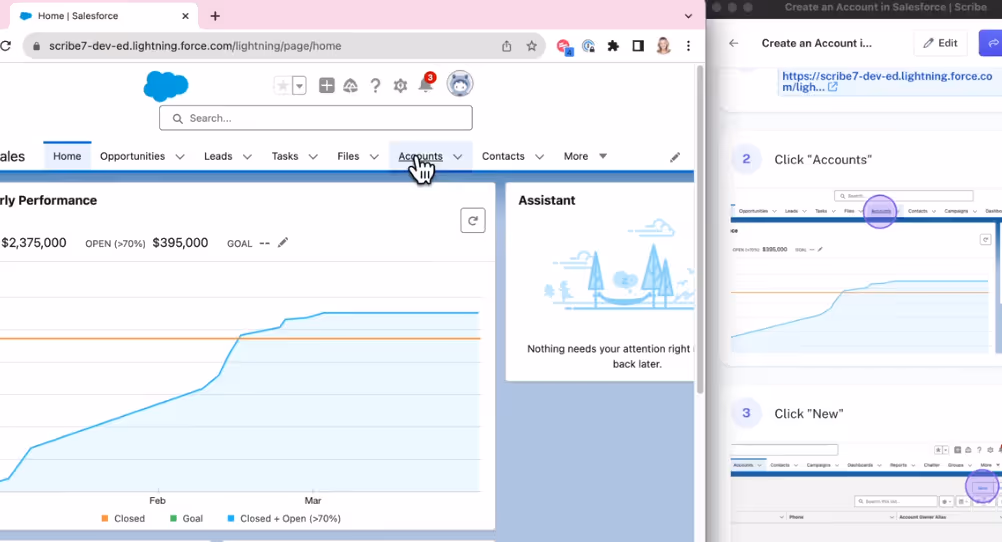The image size is (1002, 542).
Task: Expand the Files tab chevron
Action: 374,157
